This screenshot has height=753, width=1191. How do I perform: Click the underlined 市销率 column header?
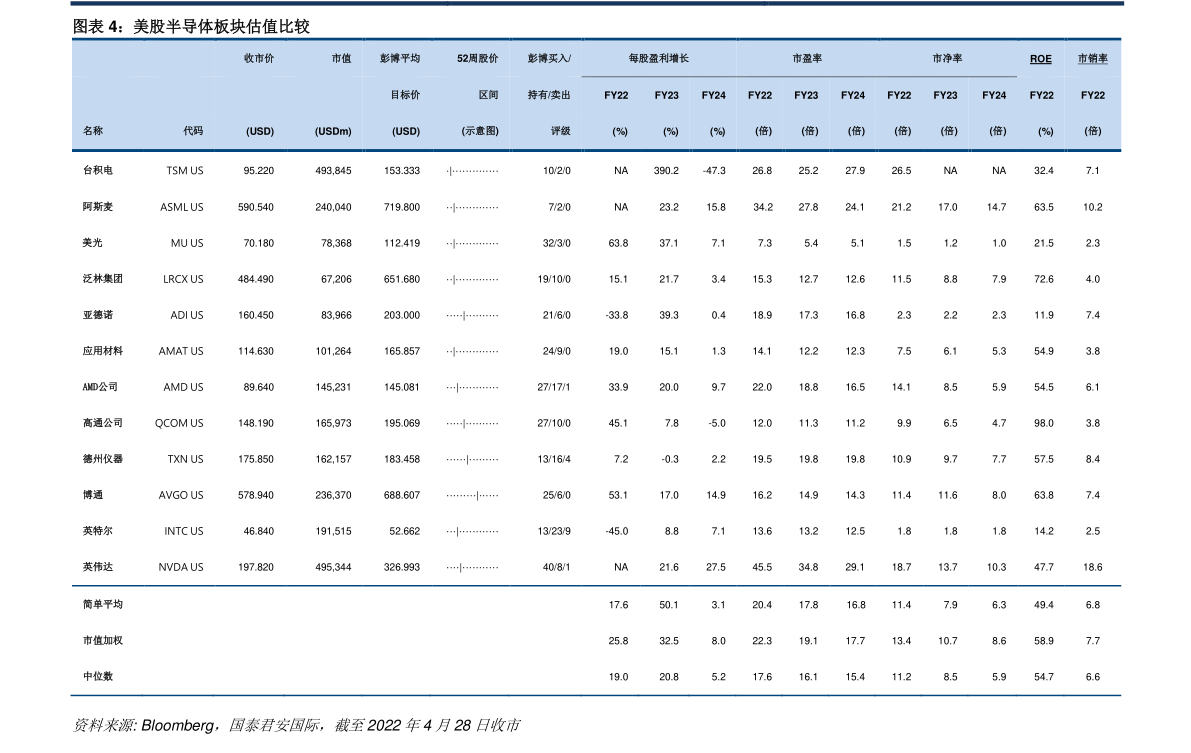(x=1093, y=59)
